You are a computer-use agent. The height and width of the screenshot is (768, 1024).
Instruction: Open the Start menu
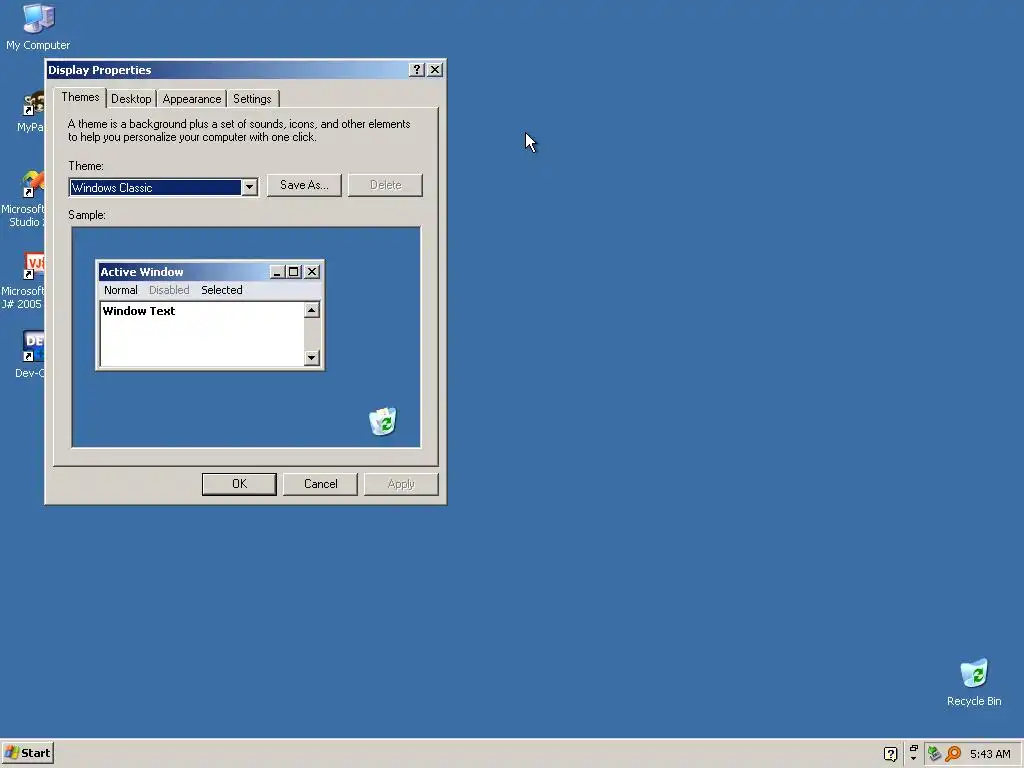tap(27, 753)
